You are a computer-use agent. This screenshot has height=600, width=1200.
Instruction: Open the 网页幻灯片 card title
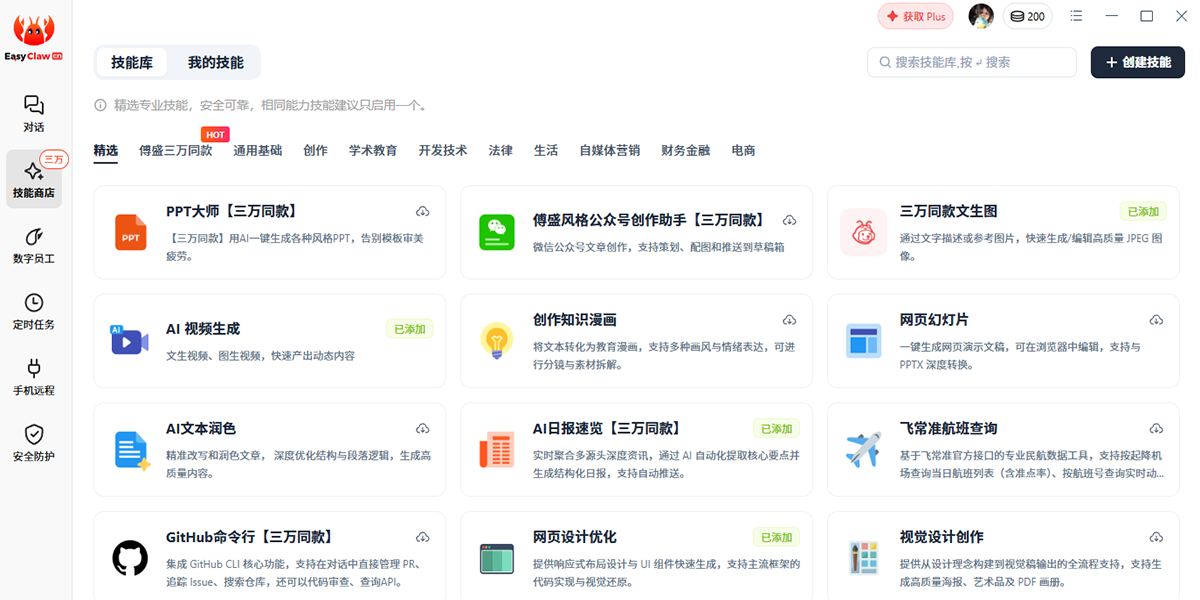[934, 320]
